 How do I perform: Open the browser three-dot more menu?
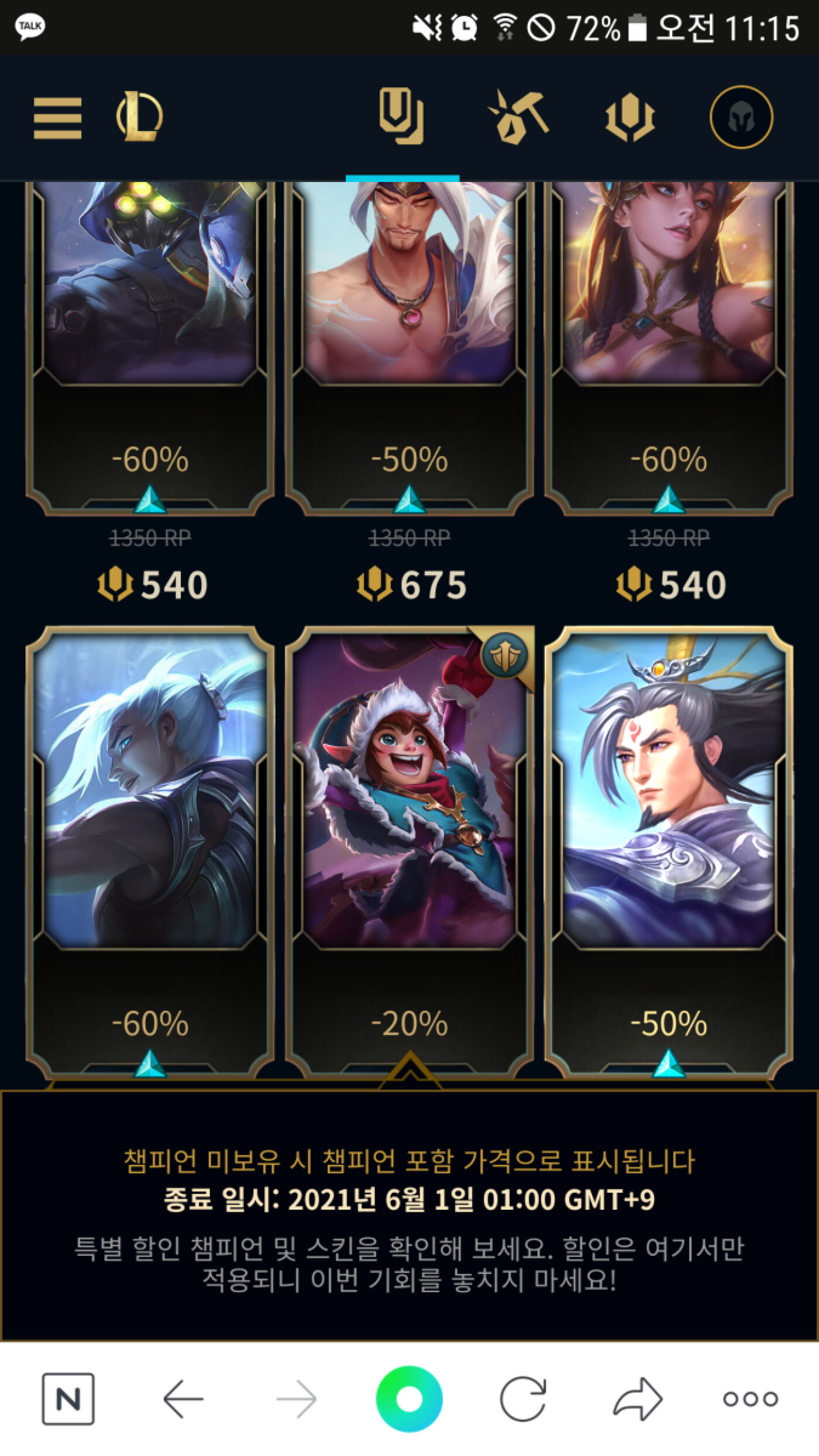point(751,1399)
